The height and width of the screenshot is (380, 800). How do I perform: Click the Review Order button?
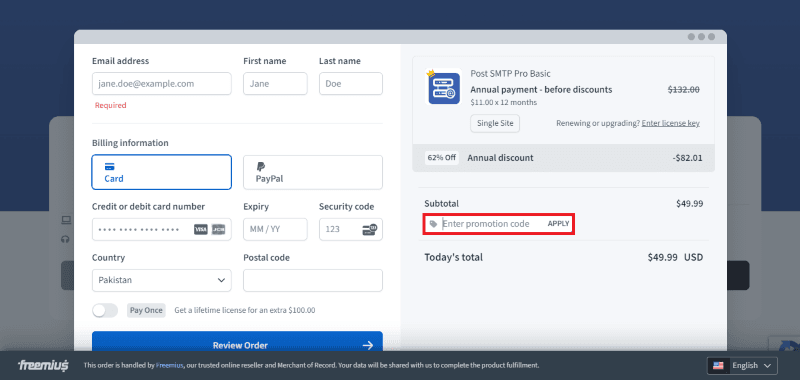tap(237, 341)
